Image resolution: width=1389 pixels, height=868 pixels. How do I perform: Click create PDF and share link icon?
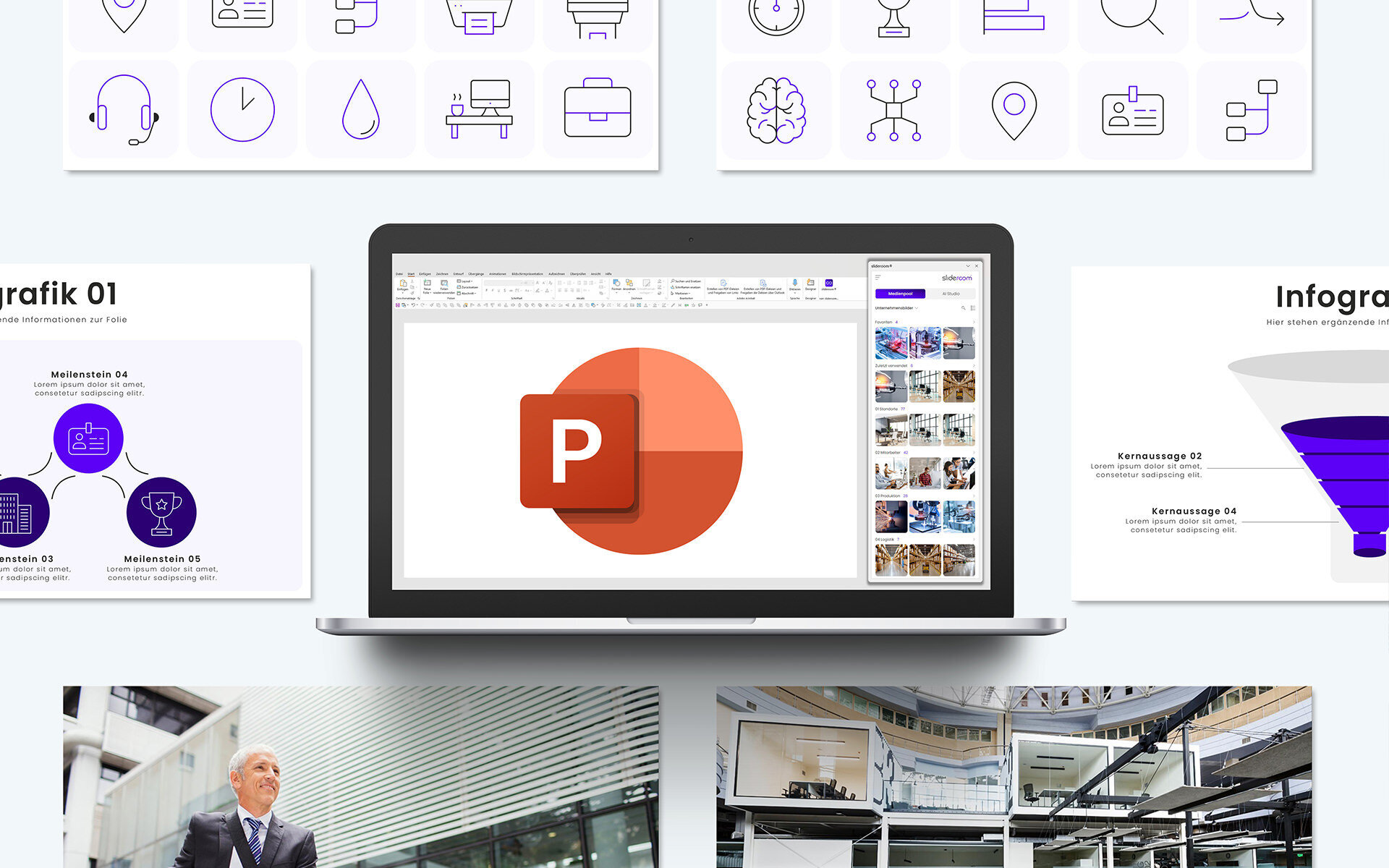(x=723, y=283)
